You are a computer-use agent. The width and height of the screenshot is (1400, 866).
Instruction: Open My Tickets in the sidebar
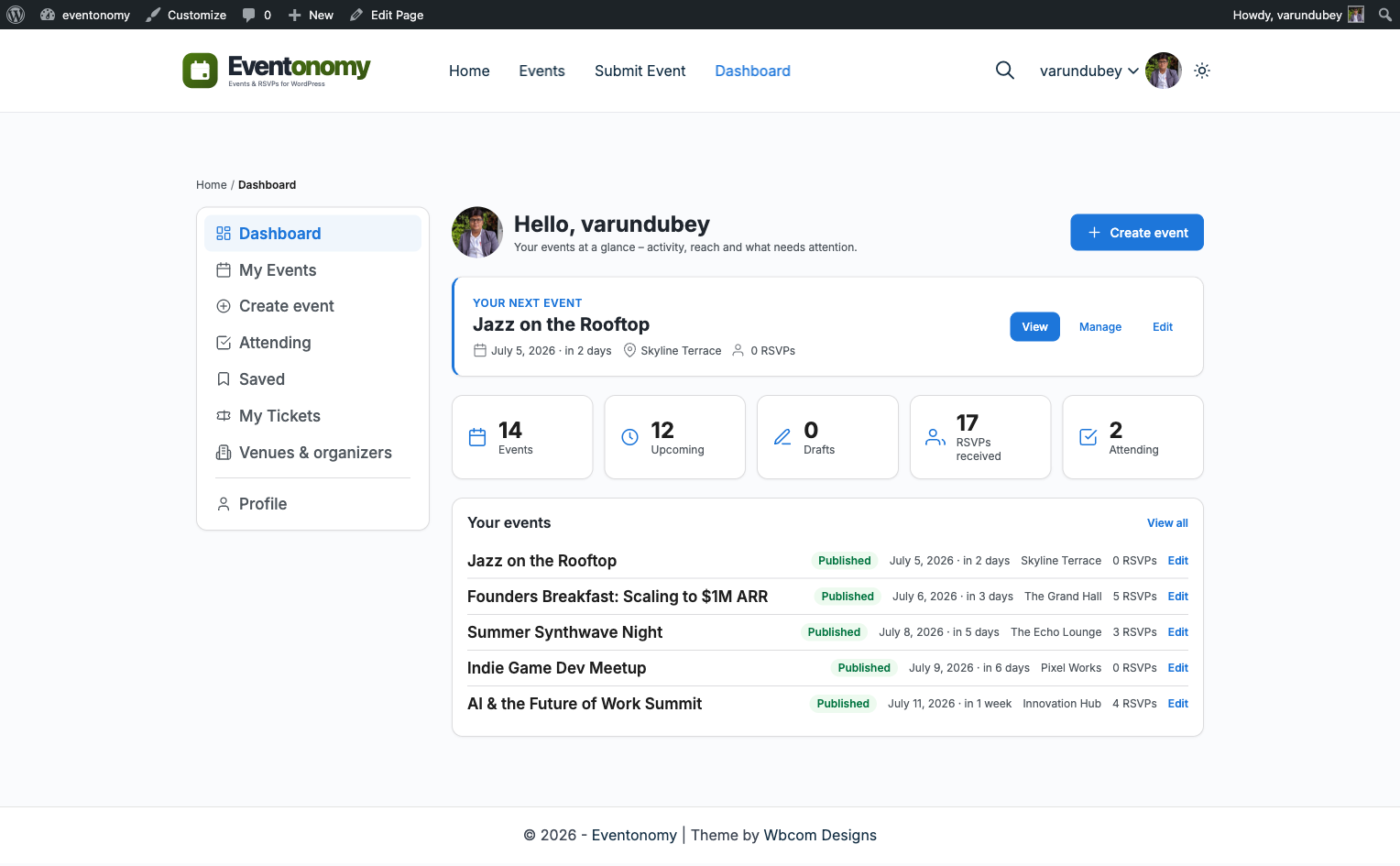coord(312,416)
